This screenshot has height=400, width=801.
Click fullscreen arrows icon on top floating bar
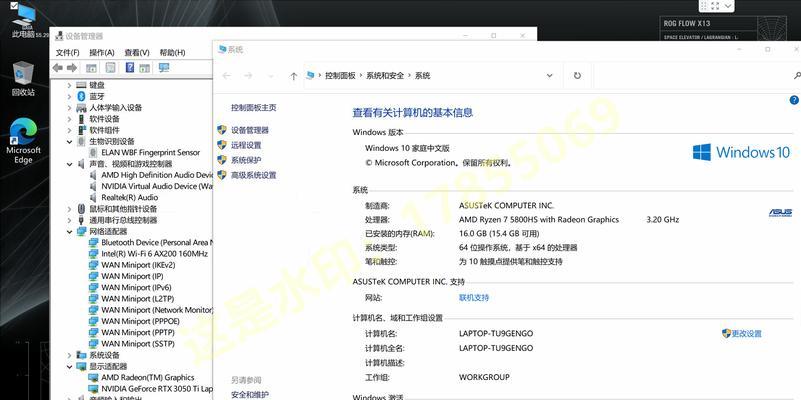click(715, 6)
